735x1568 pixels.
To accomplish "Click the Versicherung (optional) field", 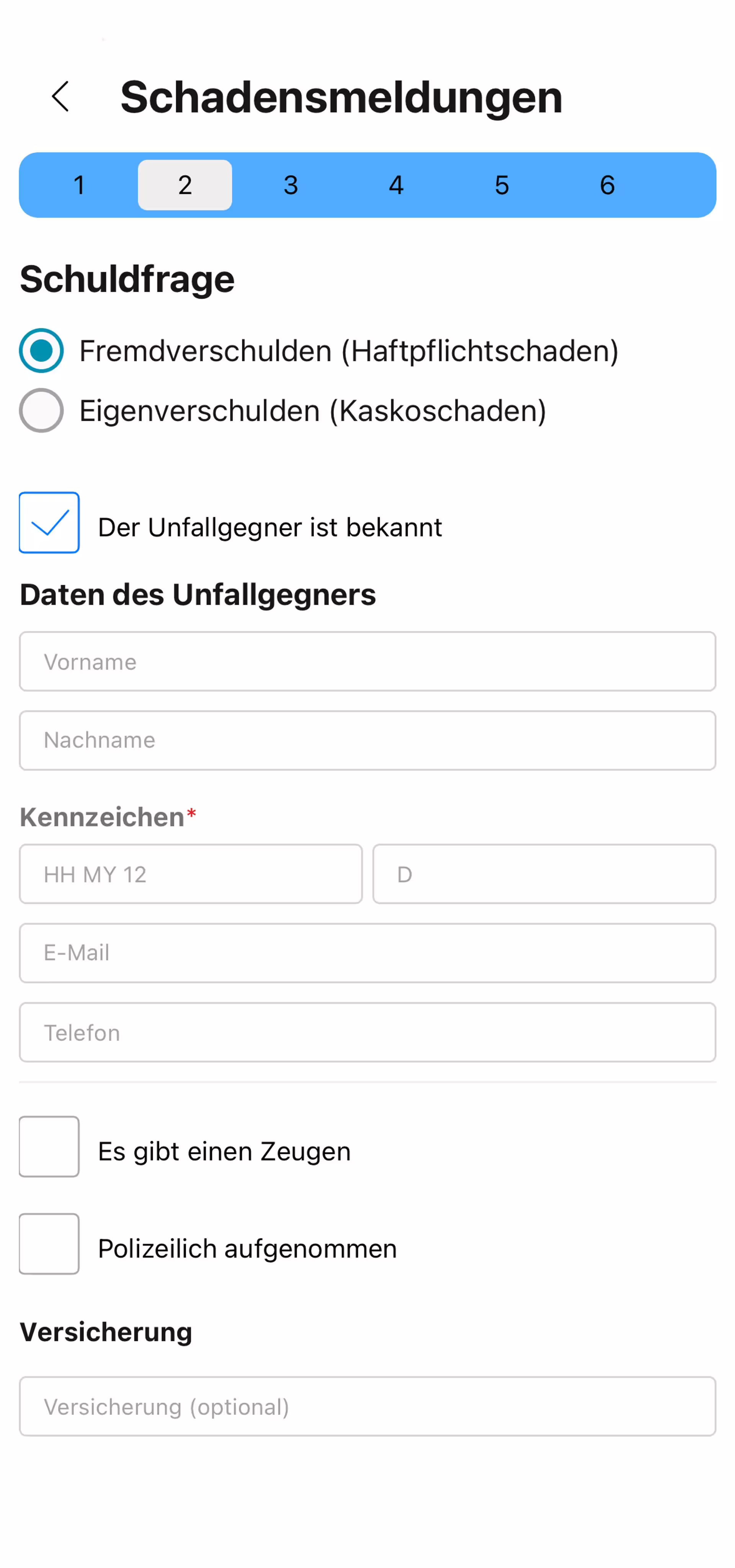I will [x=367, y=1407].
